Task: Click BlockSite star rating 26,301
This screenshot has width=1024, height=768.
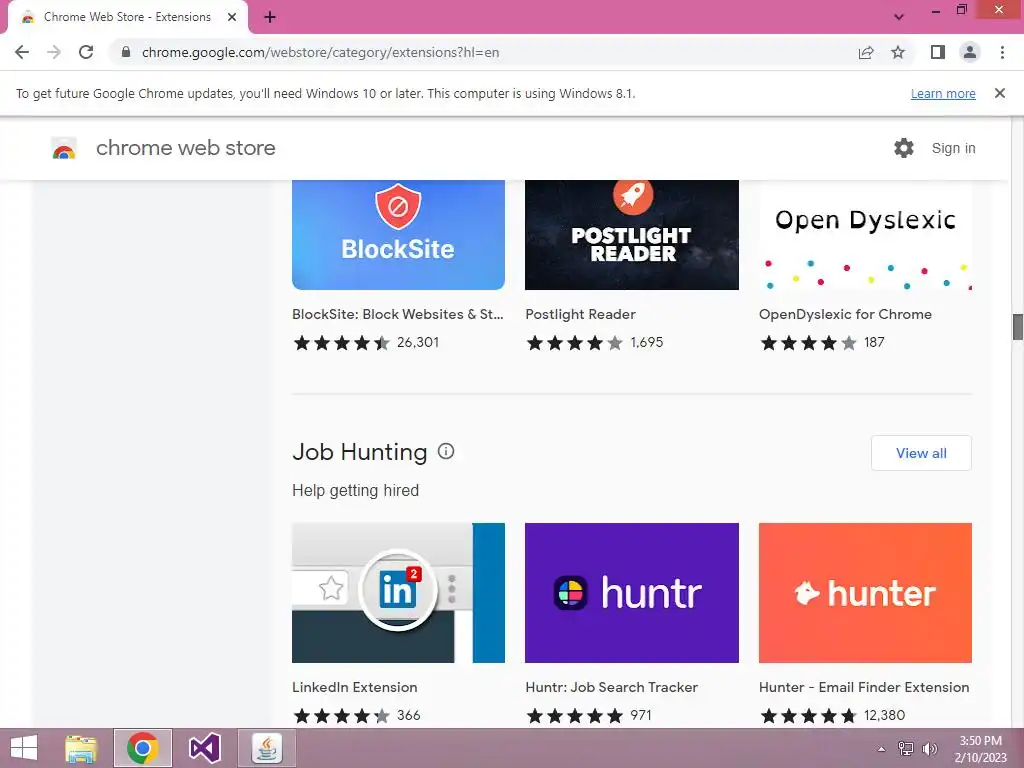Action: pyautogui.click(x=366, y=342)
